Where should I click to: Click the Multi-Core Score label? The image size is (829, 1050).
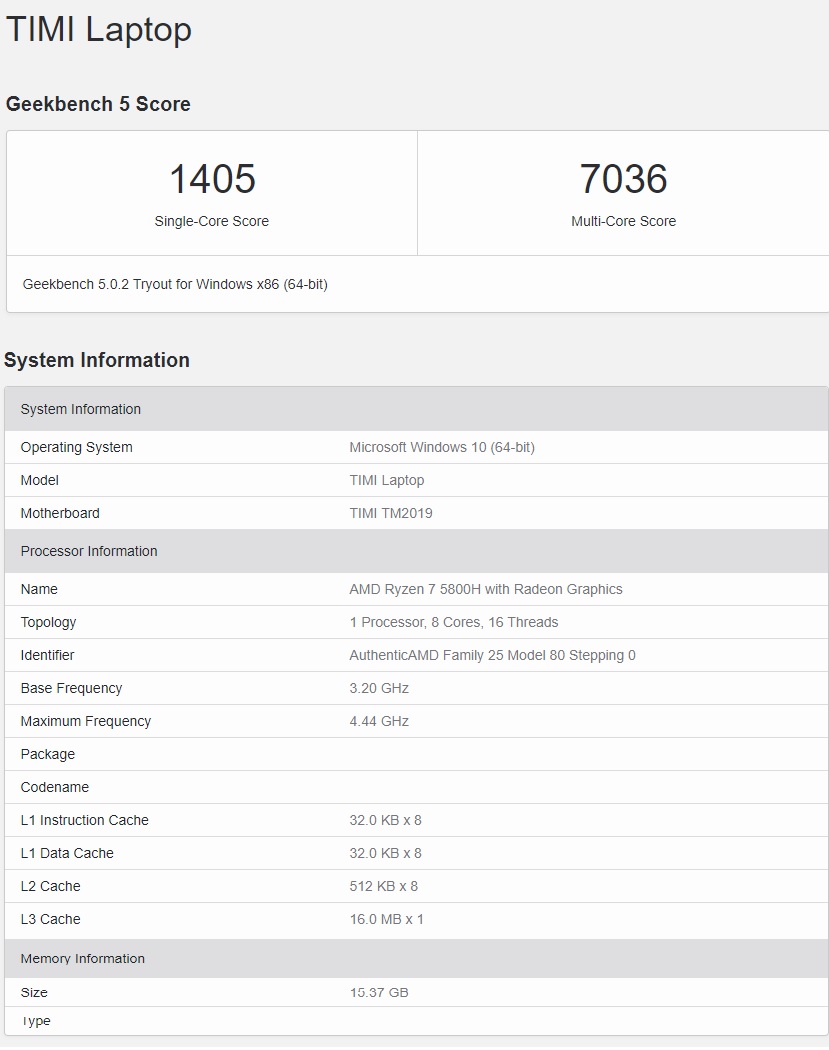pos(623,221)
